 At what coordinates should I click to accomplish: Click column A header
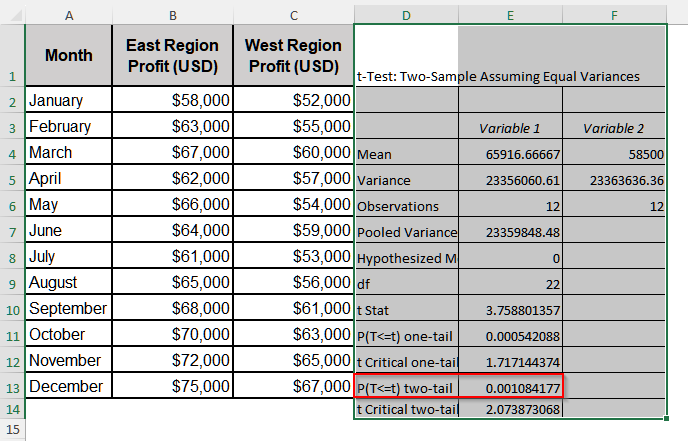click(x=68, y=15)
